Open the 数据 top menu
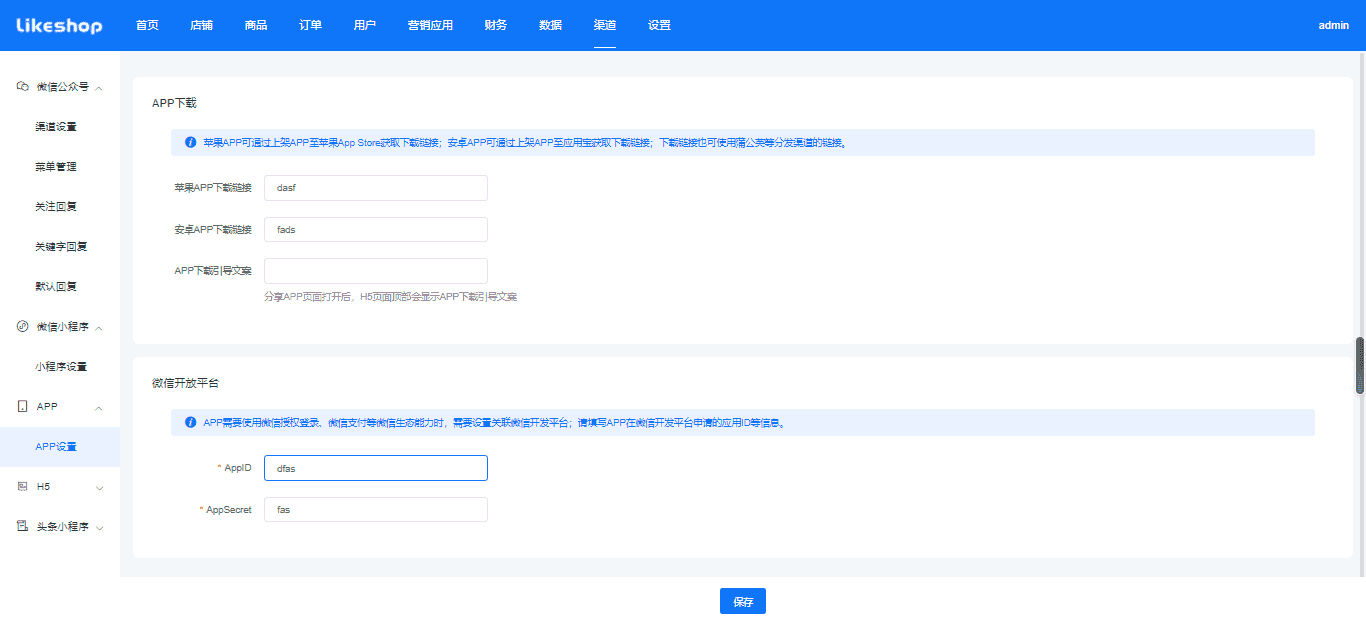The width and height of the screenshot is (1366, 625). (550, 25)
